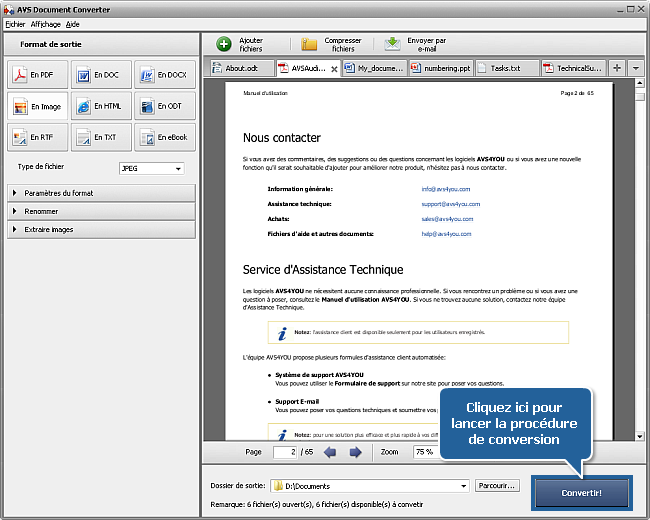
Task: Click the Convertir! button
Action: [x=582, y=493]
